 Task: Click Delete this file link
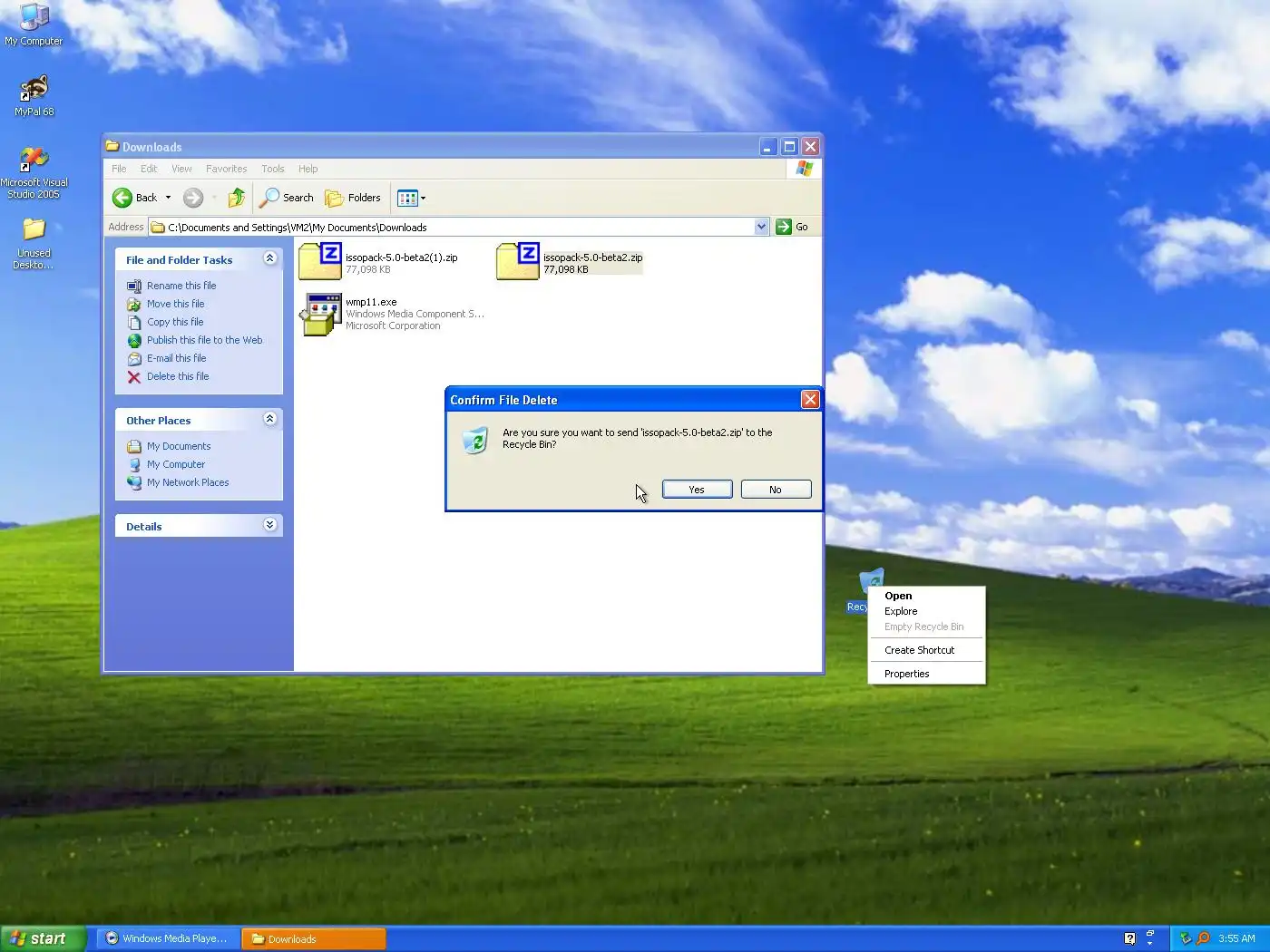click(x=178, y=376)
